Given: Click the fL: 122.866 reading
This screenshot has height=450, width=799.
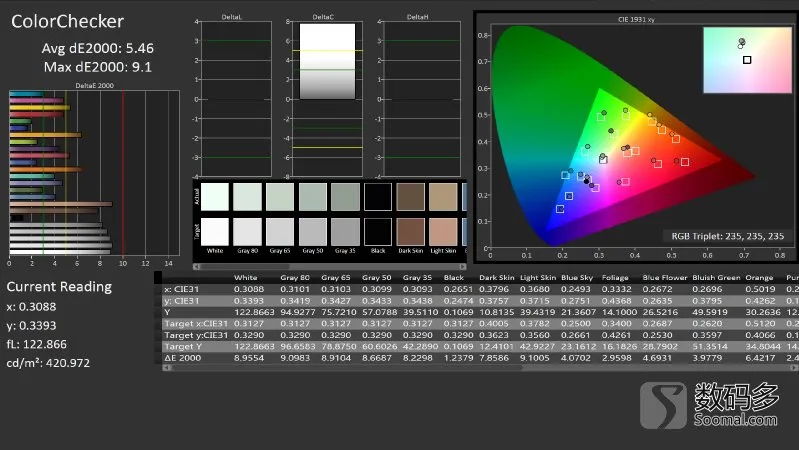Looking at the screenshot, I should 36,345.
